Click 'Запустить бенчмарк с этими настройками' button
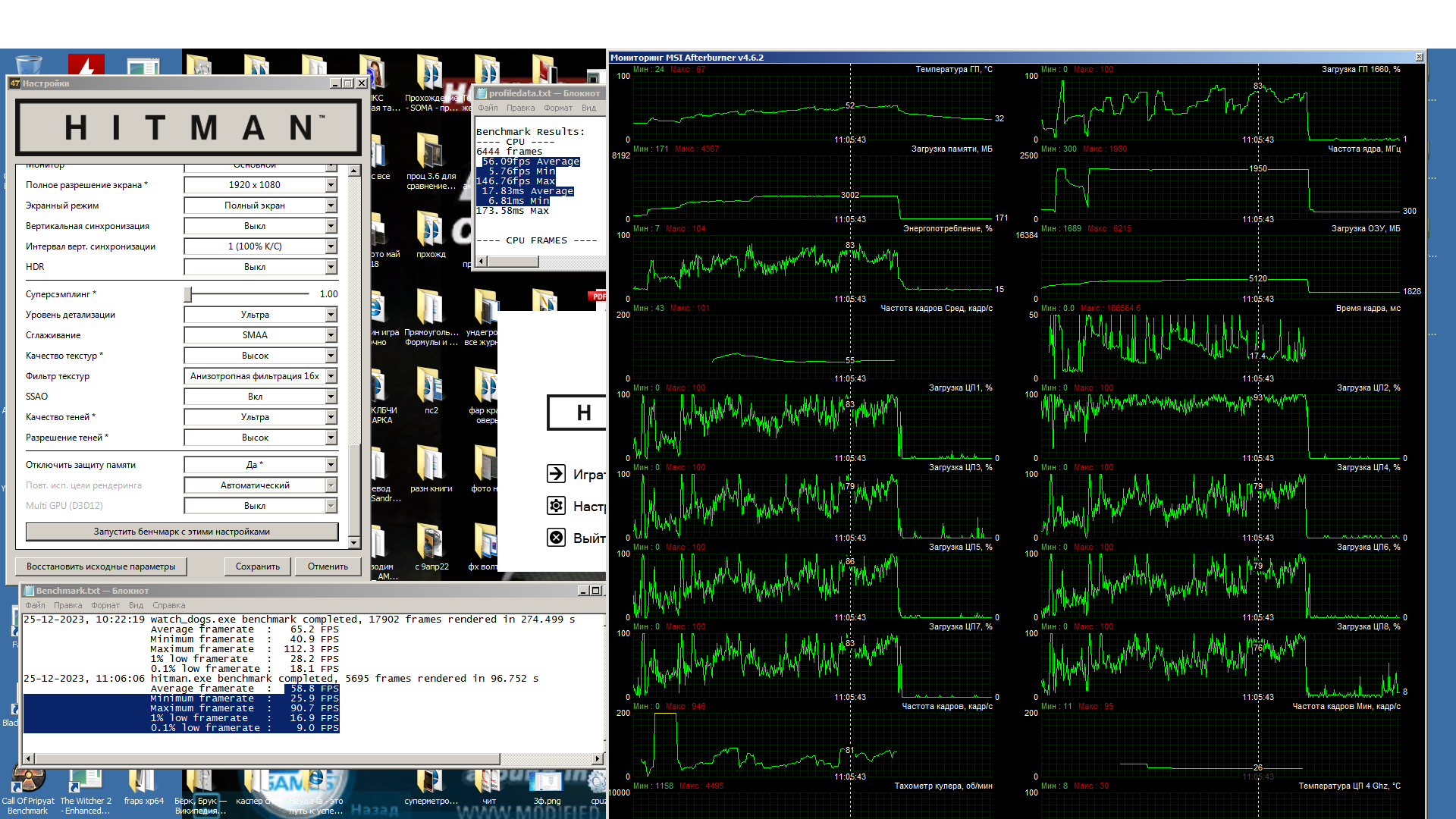The height and width of the screenshot is (819, 1456). point(182,532)
